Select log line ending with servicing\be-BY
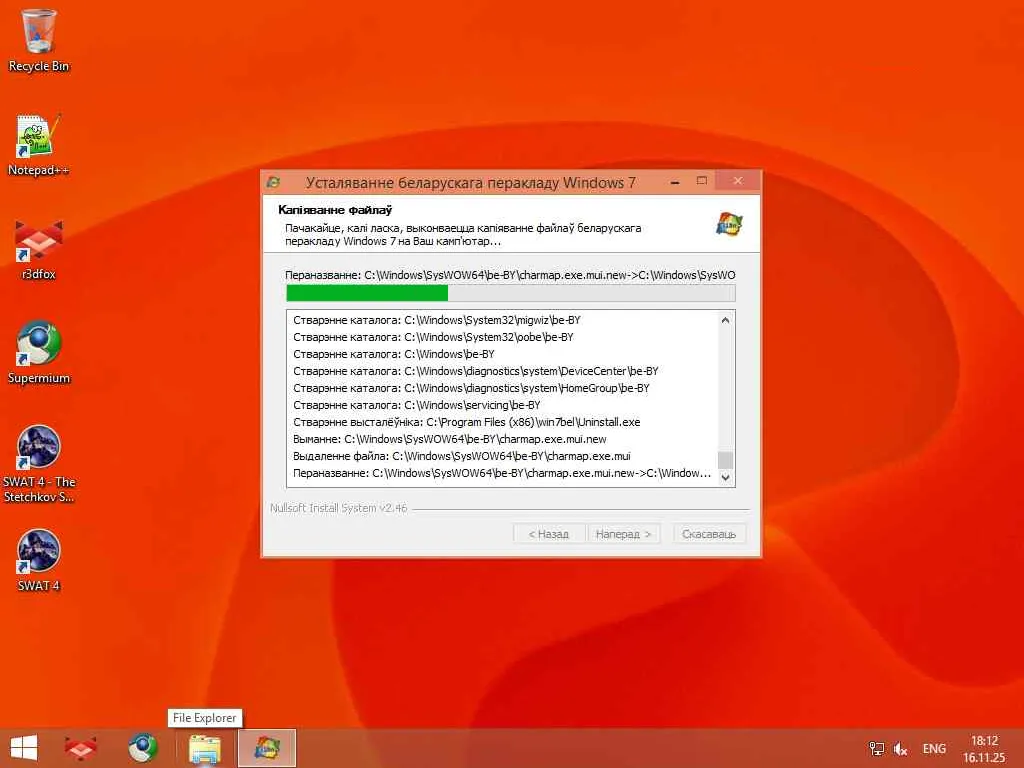The height and width of the screenshot is (768, 1024). pyautogui.click(x=417, y=405)
